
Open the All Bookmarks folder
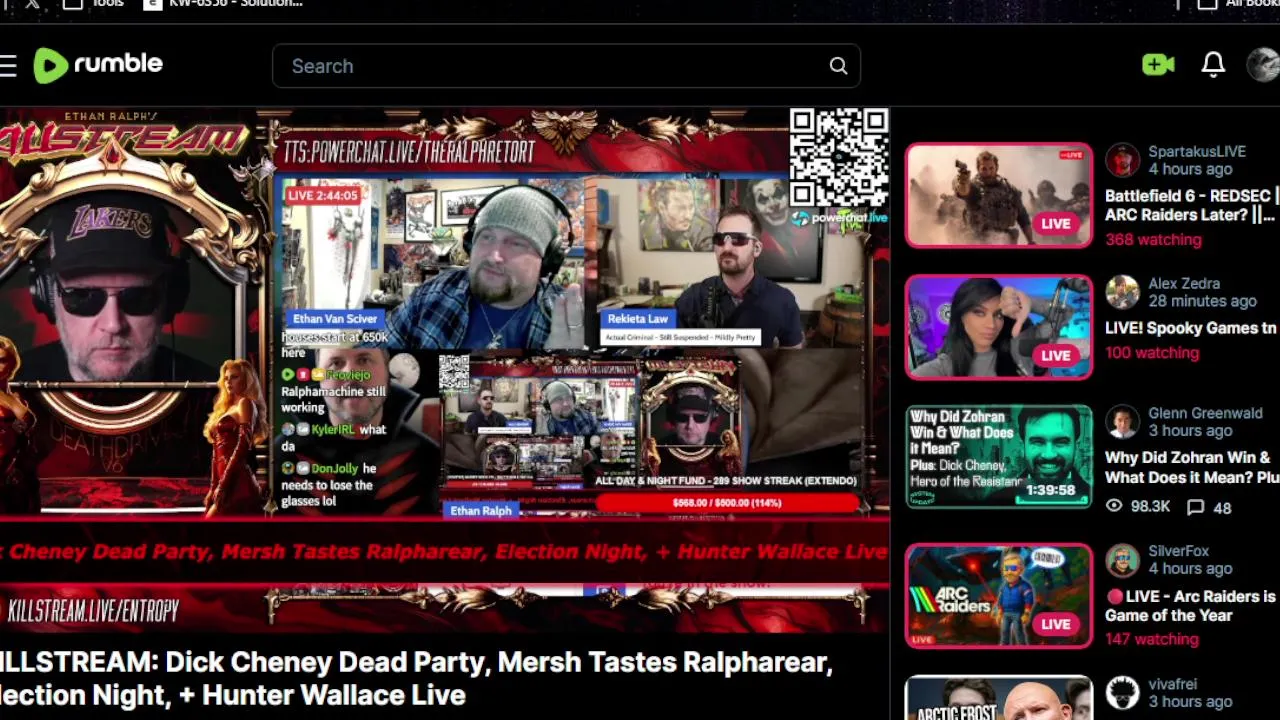(1239, 4)
